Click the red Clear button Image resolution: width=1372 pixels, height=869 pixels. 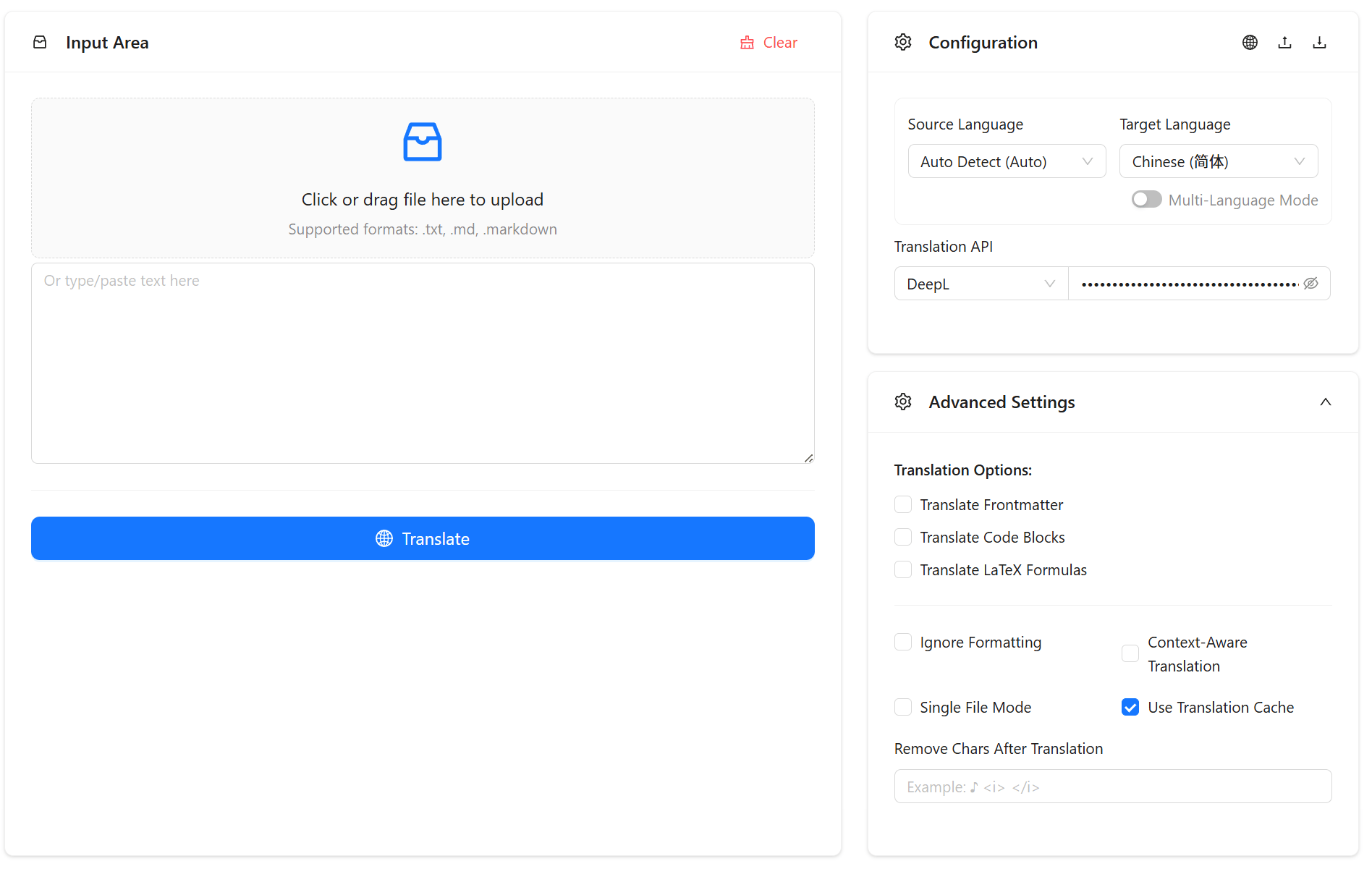click(x=768, y=43)
